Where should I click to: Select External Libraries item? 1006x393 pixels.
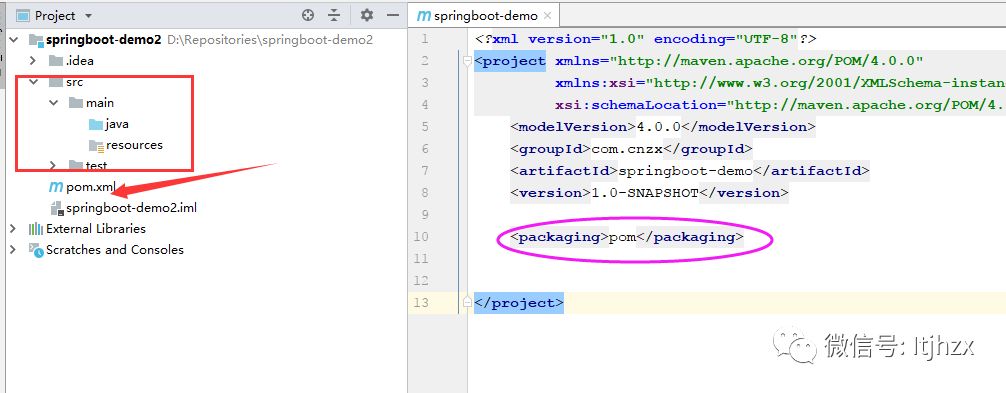[96, 228]
